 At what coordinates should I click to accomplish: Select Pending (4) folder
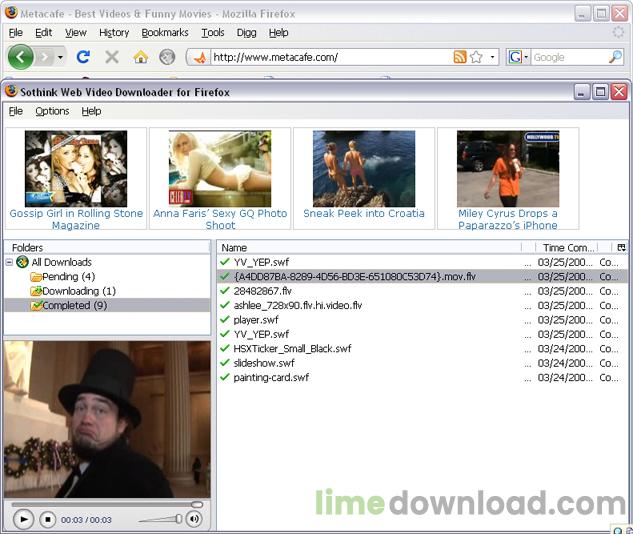[x=68, y=277]
